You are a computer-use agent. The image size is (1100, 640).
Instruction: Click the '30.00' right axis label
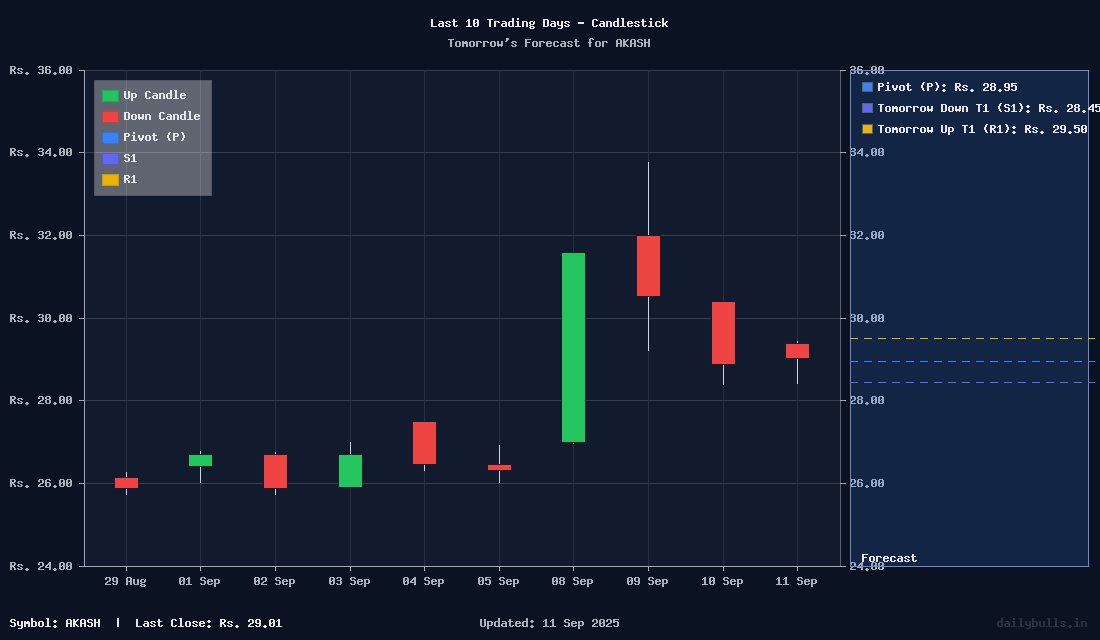(x=867, y=318)
